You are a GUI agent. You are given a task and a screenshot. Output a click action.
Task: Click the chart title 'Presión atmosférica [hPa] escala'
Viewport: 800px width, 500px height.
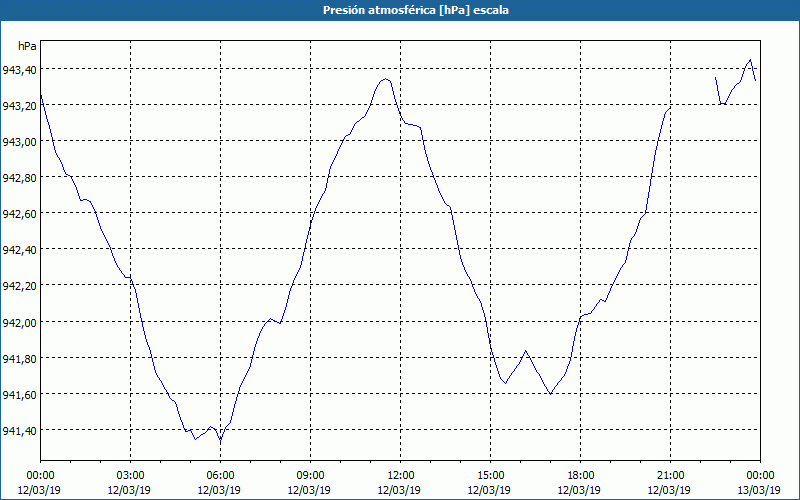point(415,10)
